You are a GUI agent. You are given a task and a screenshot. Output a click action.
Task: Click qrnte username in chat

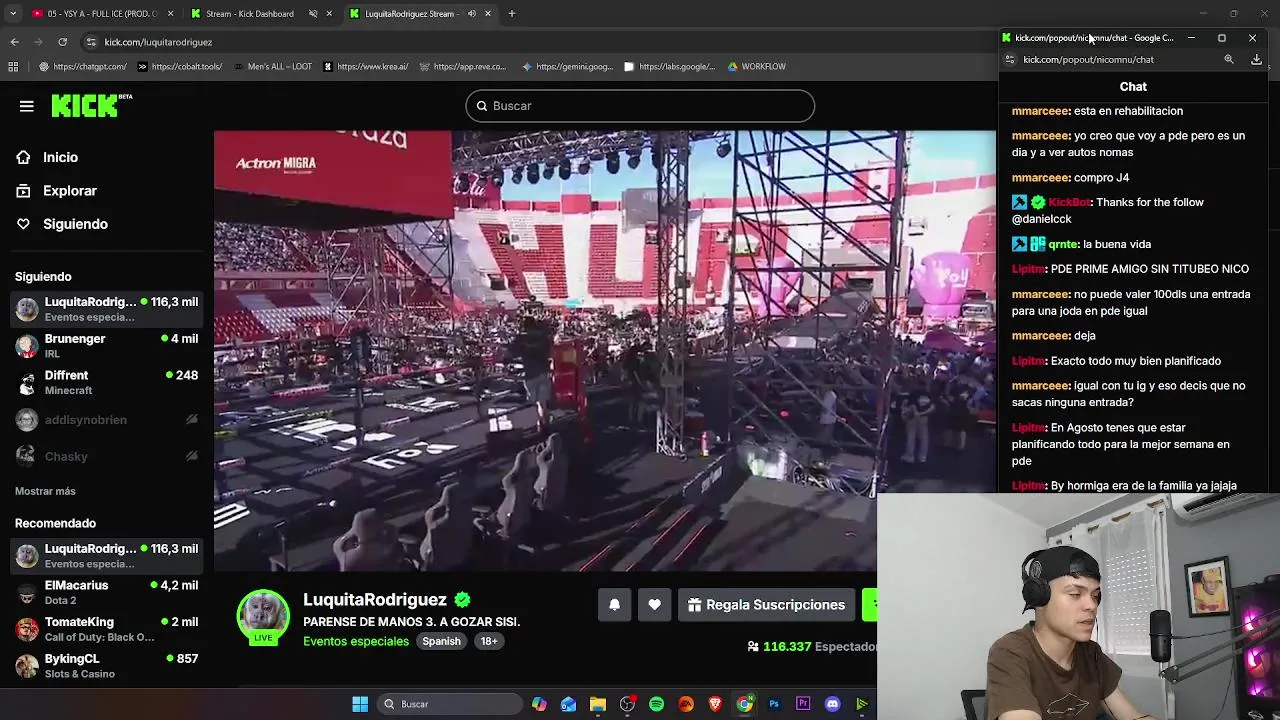[x=1063, y=244]
